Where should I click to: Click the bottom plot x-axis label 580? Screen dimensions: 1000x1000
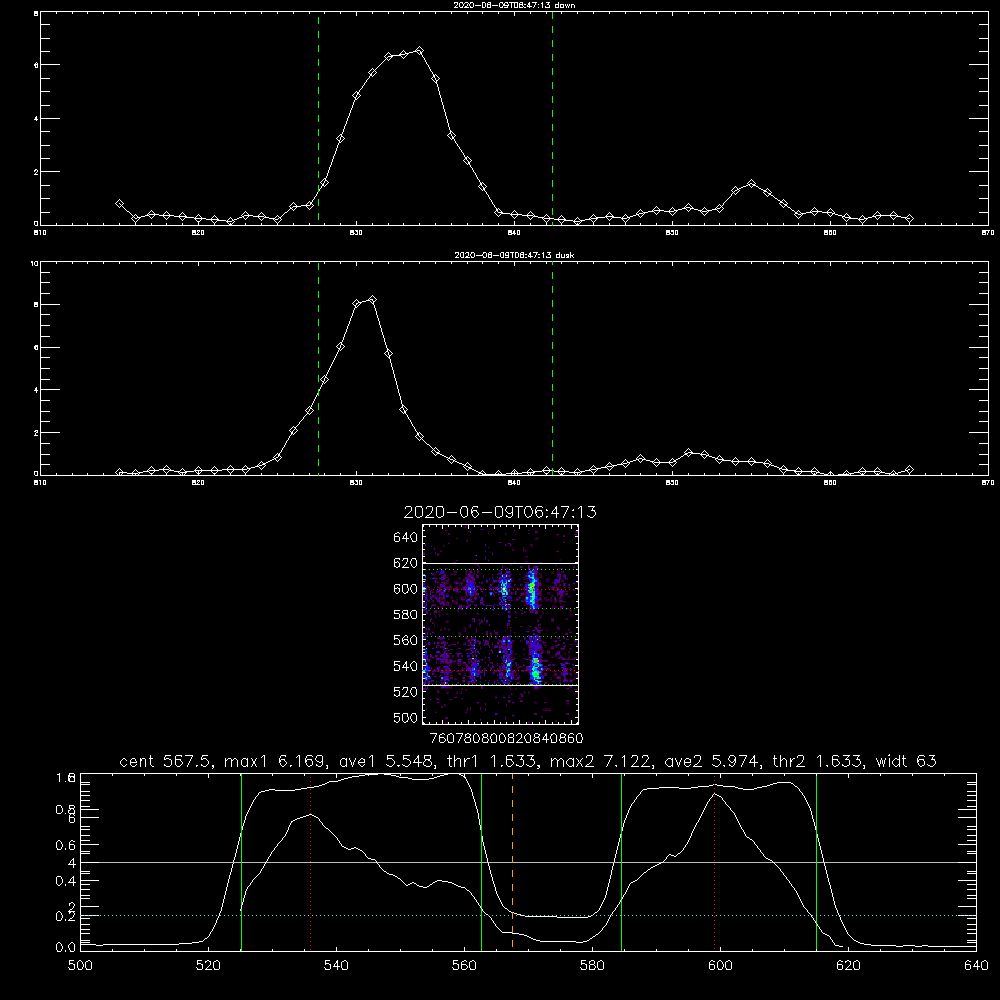click(592, 966)
